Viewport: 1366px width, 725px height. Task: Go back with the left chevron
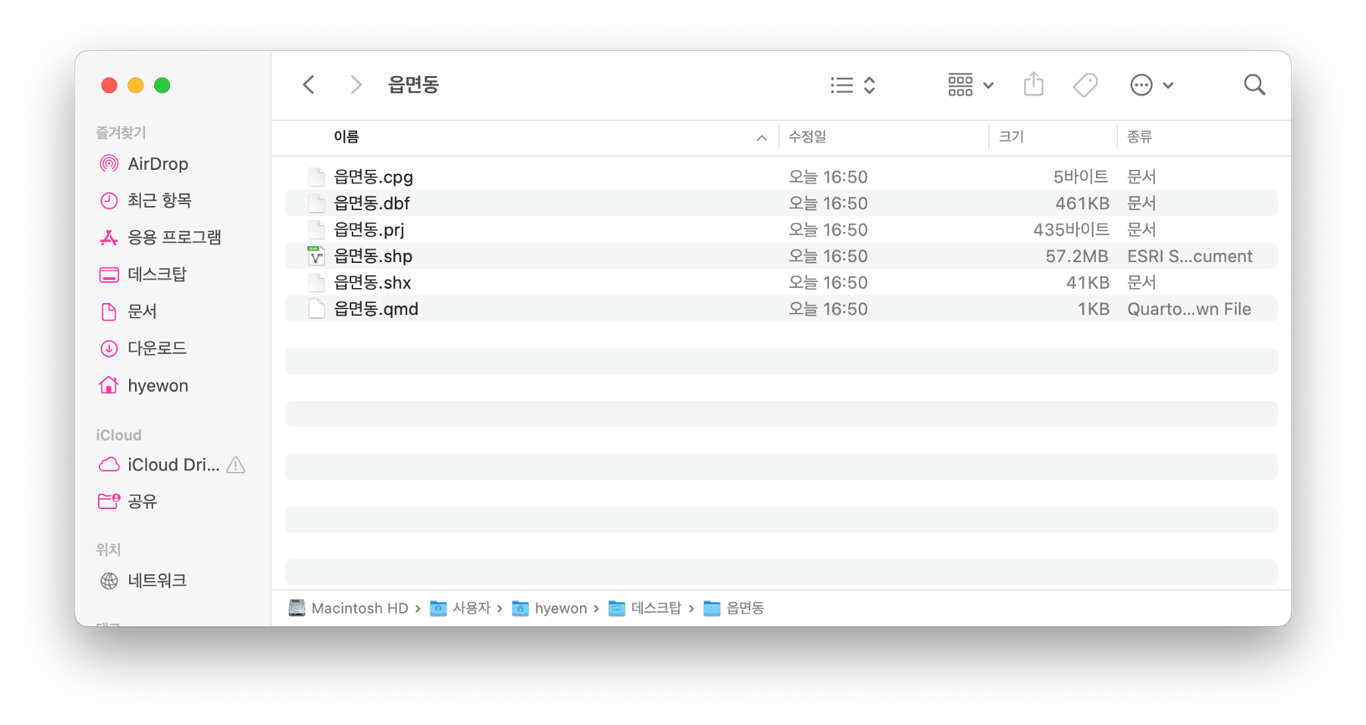tap(309, 85)
